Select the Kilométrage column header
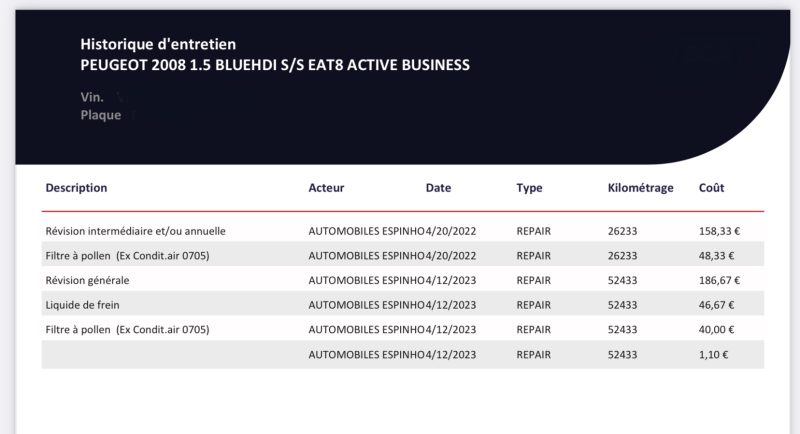Viewport: 800px width, 434px height. pyautogui.click(x=640, y=188)
